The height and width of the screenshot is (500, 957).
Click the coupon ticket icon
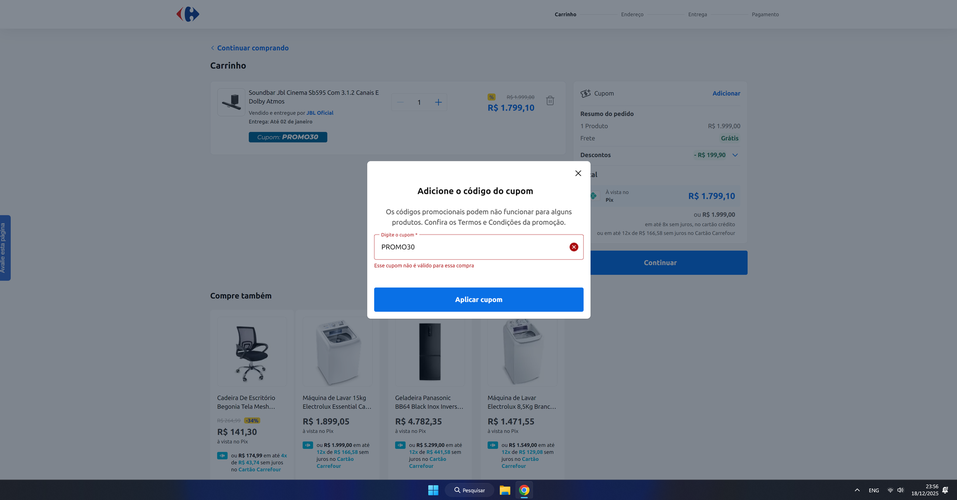(585, 93)
